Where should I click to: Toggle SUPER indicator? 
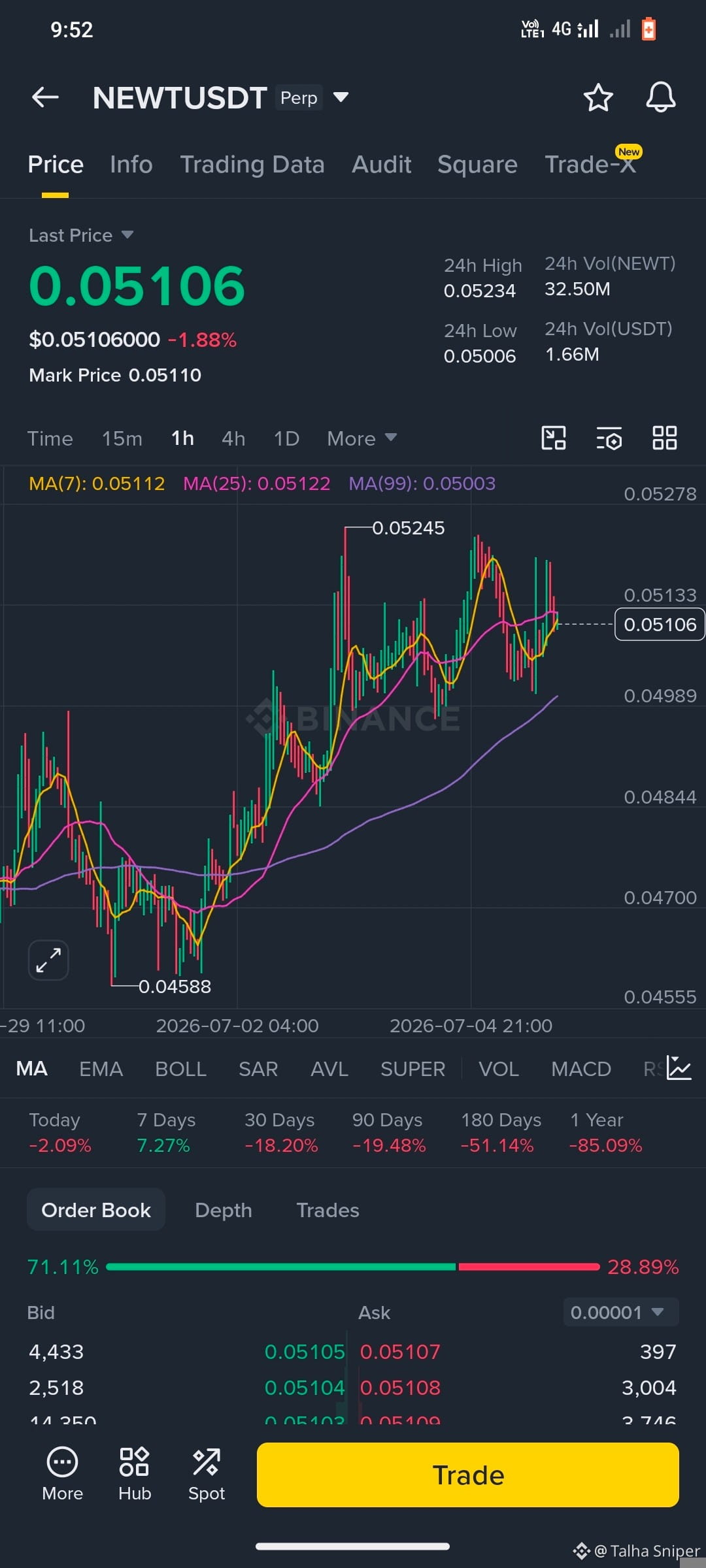(x=412, y=1069)
